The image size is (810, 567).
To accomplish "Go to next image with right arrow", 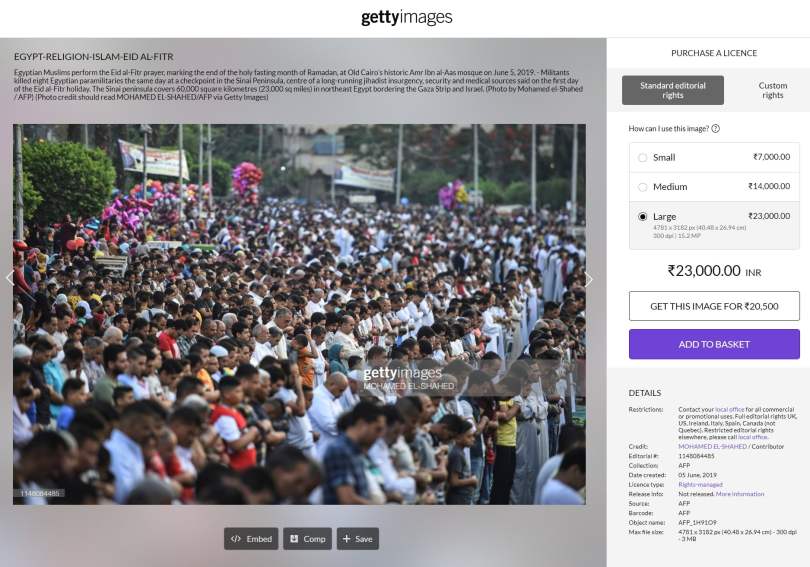I will coord(589,279).
